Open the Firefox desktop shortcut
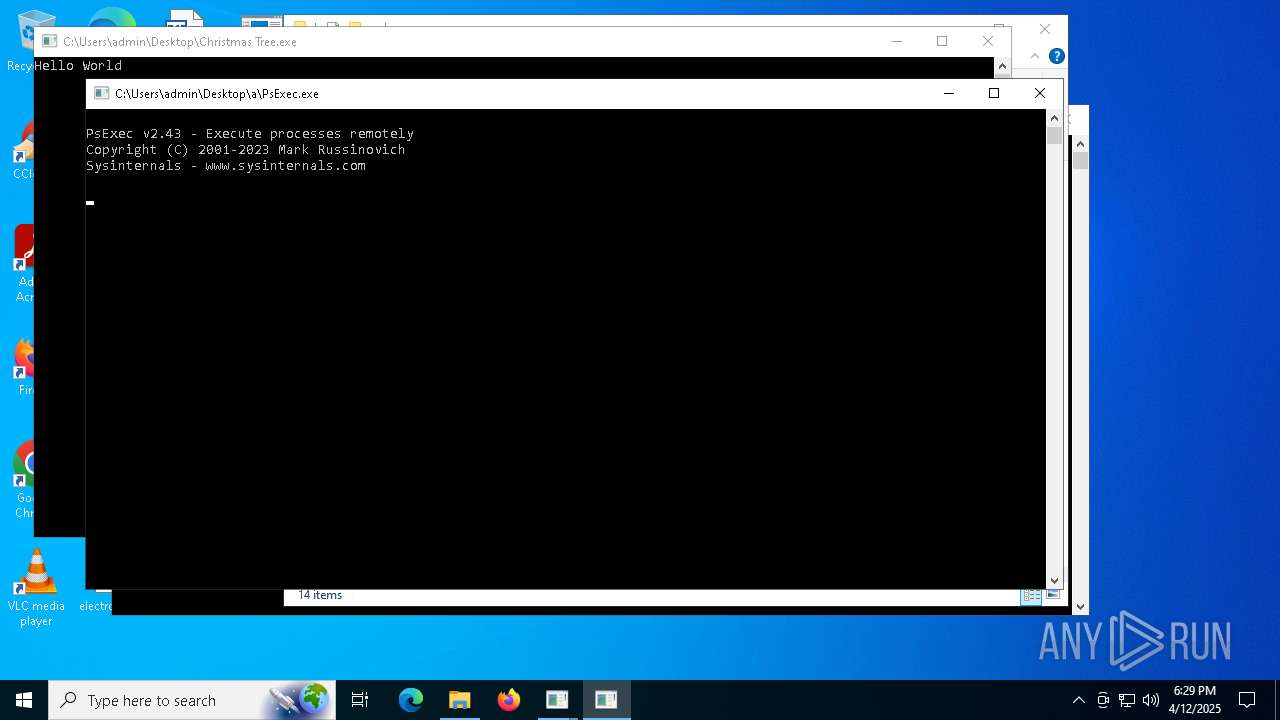1280x720 pixels. tap(24, 365)
